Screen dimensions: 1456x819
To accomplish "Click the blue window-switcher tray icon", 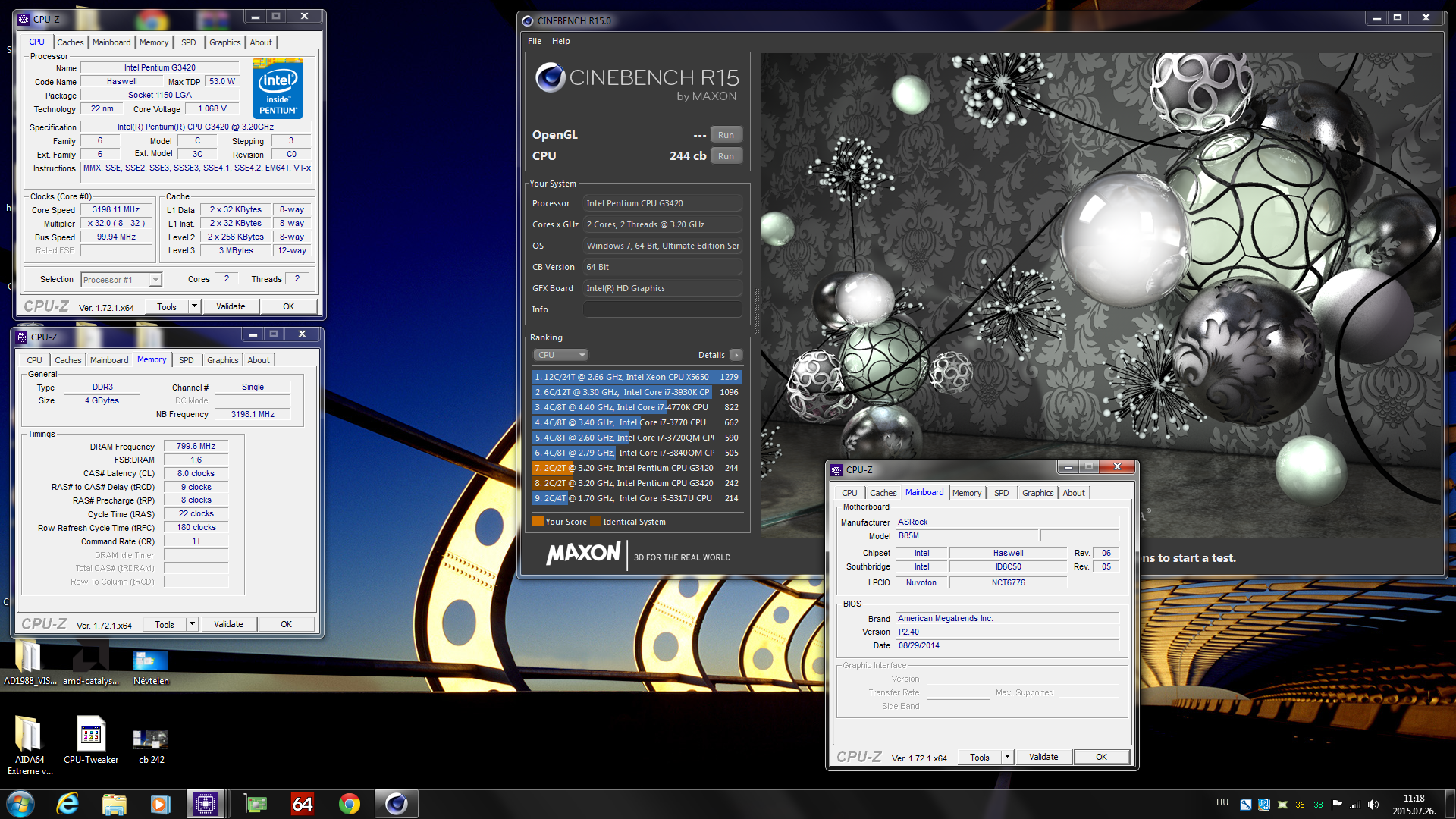I will point(1264,805).
